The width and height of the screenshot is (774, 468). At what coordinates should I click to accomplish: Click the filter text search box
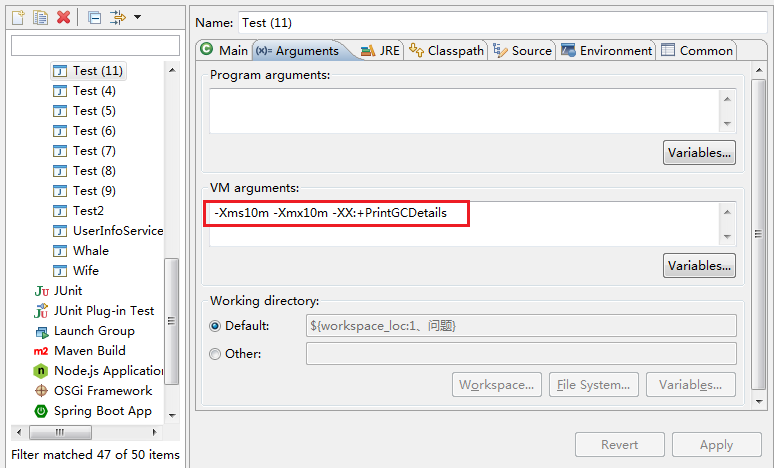[95, 45]
